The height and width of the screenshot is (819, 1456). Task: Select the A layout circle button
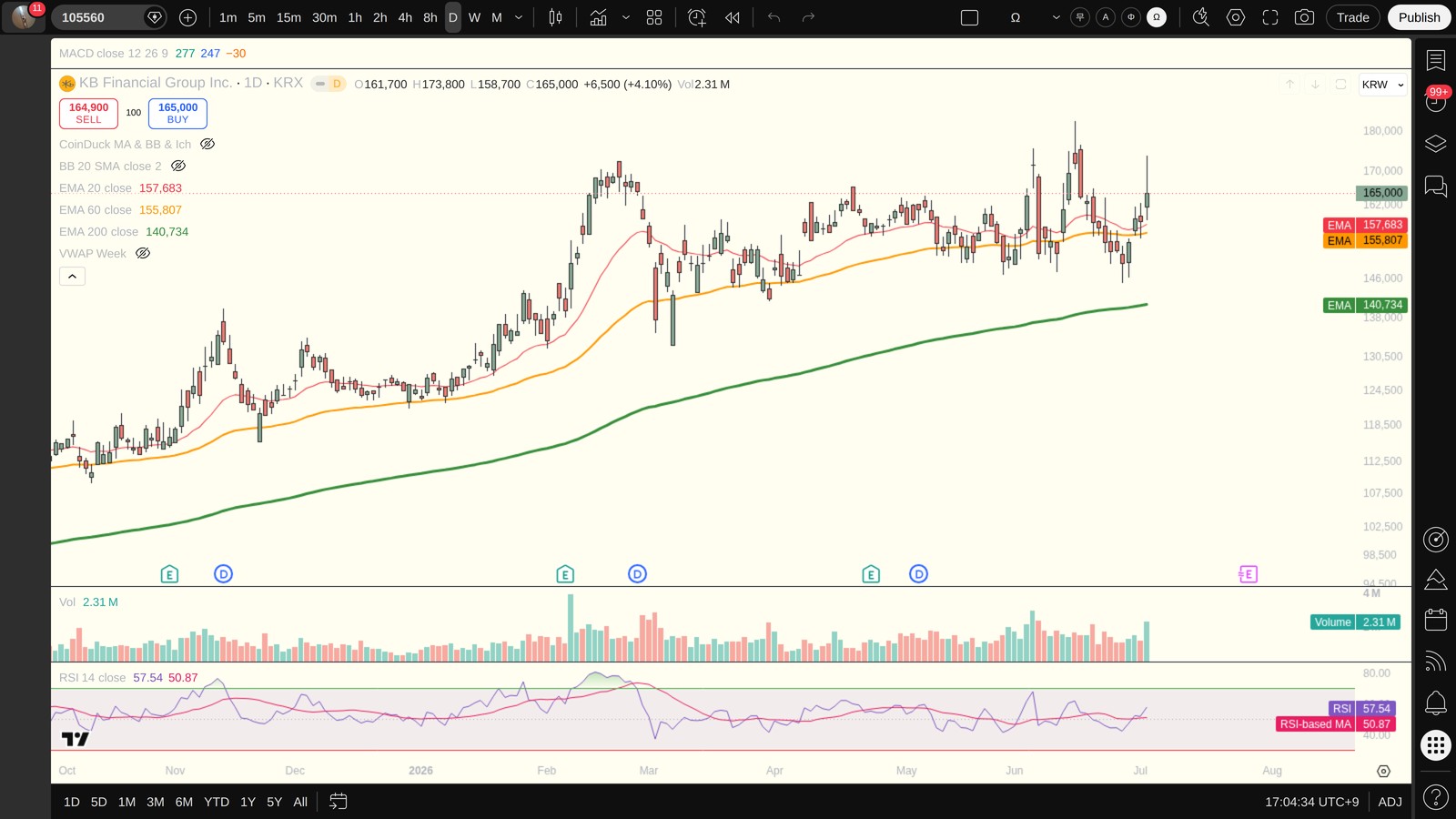click(1106, 17)
